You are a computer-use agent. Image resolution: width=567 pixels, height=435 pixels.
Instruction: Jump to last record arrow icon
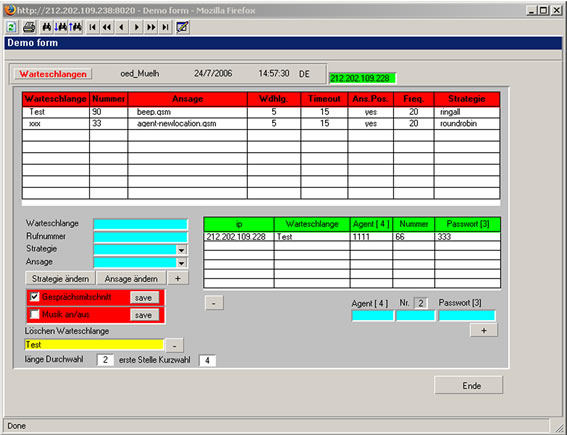[166, 27]
